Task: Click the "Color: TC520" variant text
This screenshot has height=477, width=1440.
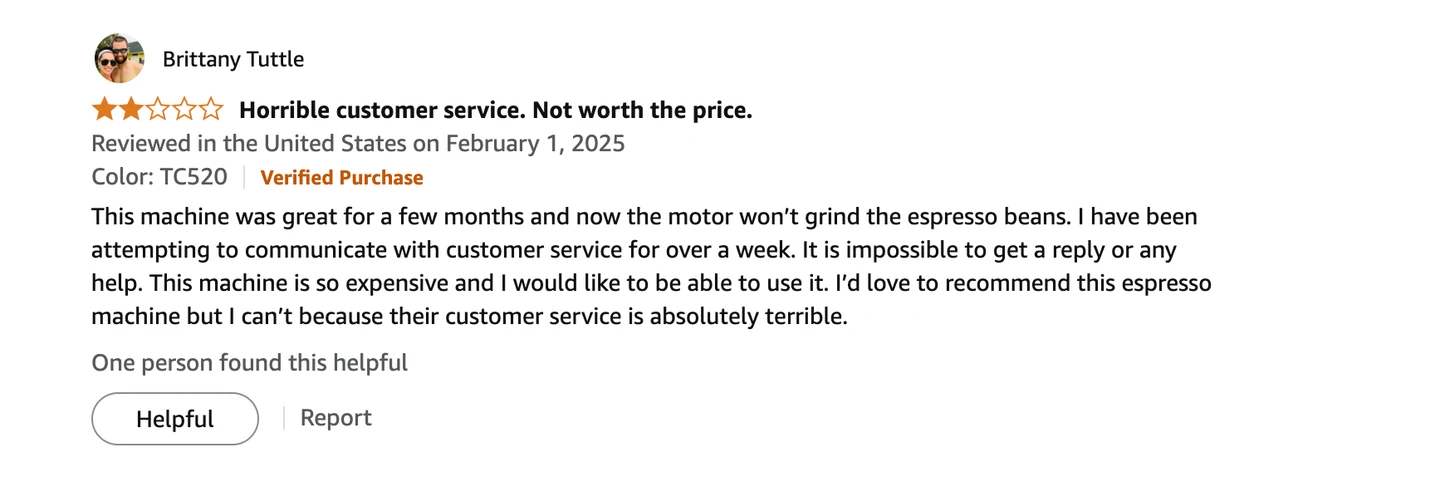Action: click(159, 177)
